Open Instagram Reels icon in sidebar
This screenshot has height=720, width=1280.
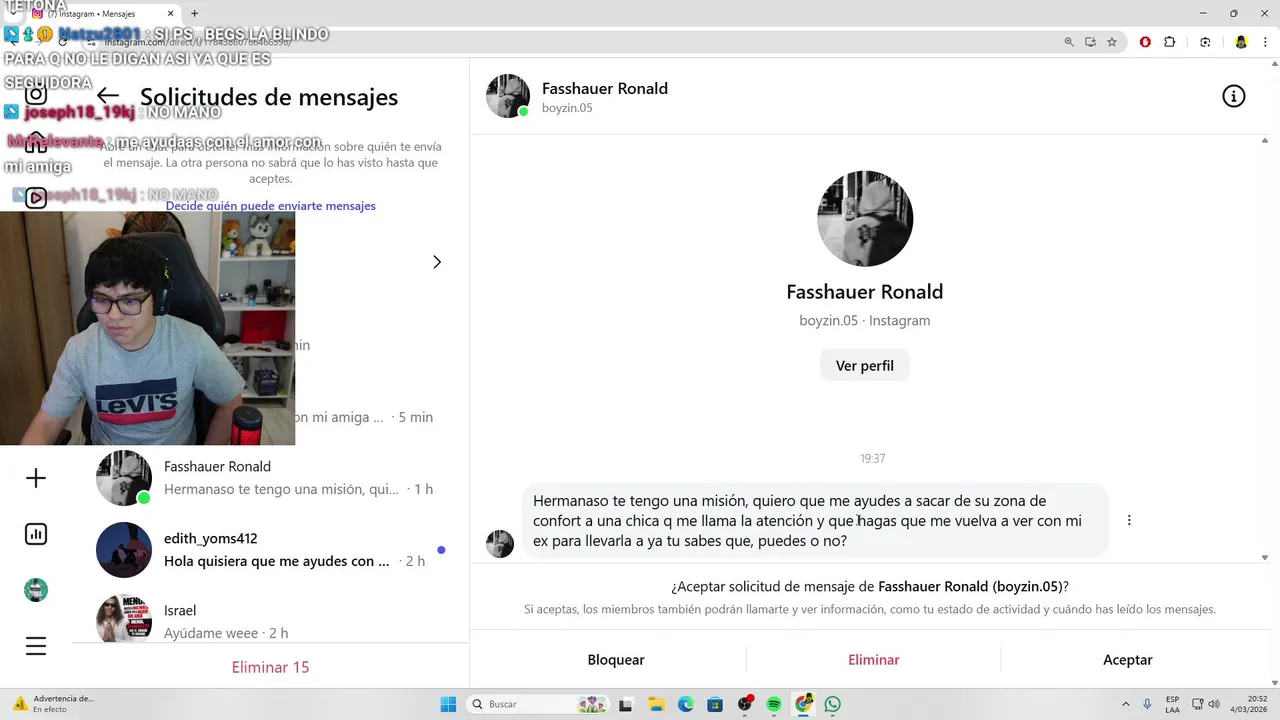click(x=36, y=197)
